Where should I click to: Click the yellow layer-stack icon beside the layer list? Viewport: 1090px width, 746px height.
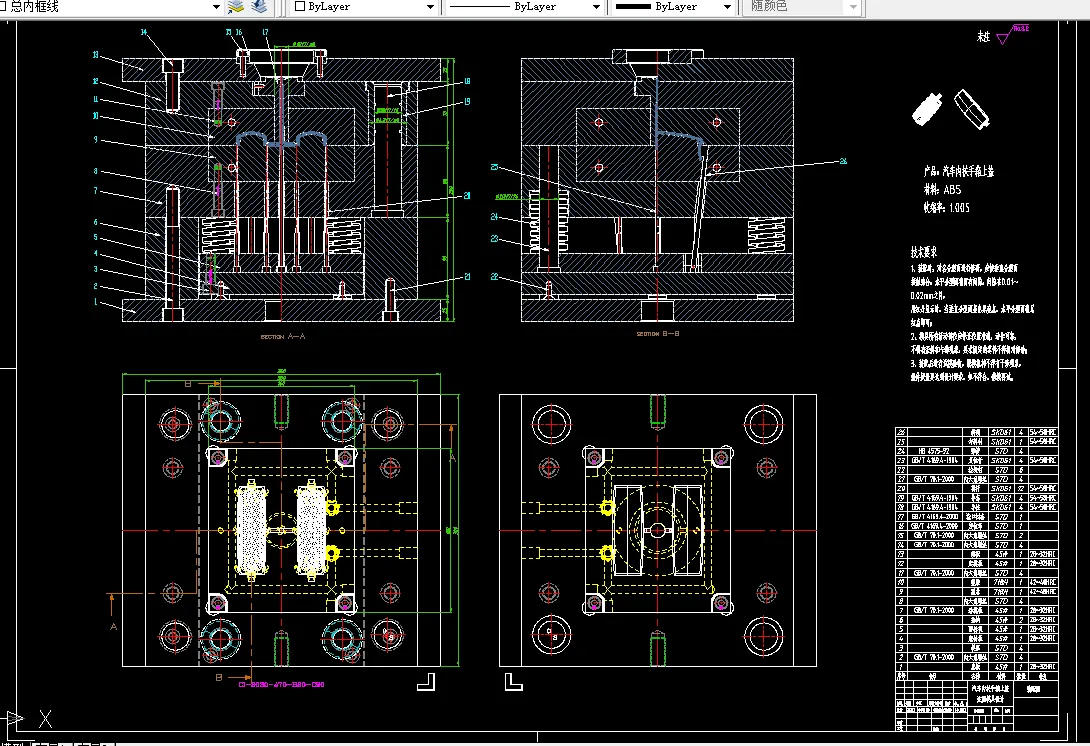(x=236, y=7)
